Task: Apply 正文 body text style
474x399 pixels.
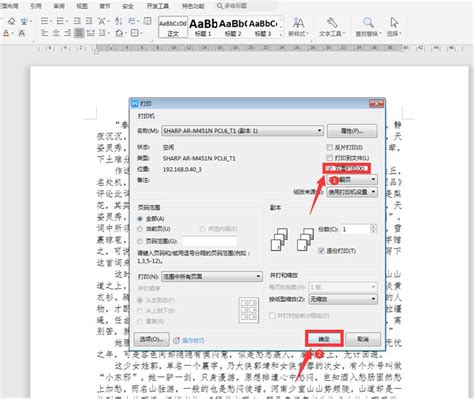Action: point(173,27)
